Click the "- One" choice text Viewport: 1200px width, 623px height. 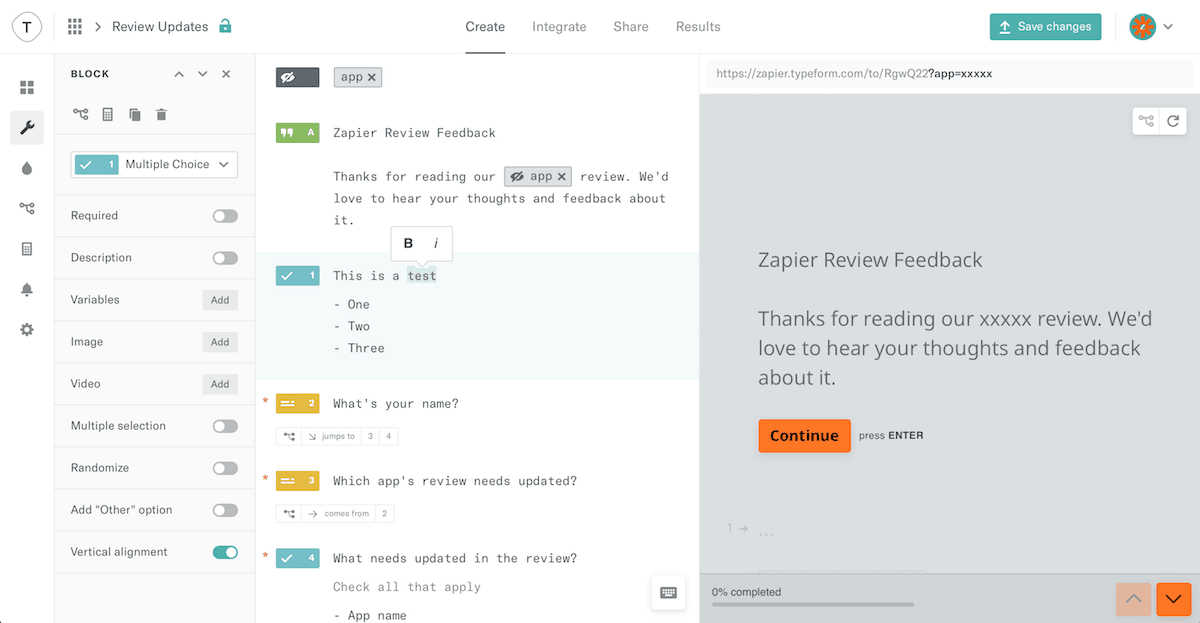click(x=351, y=304)
